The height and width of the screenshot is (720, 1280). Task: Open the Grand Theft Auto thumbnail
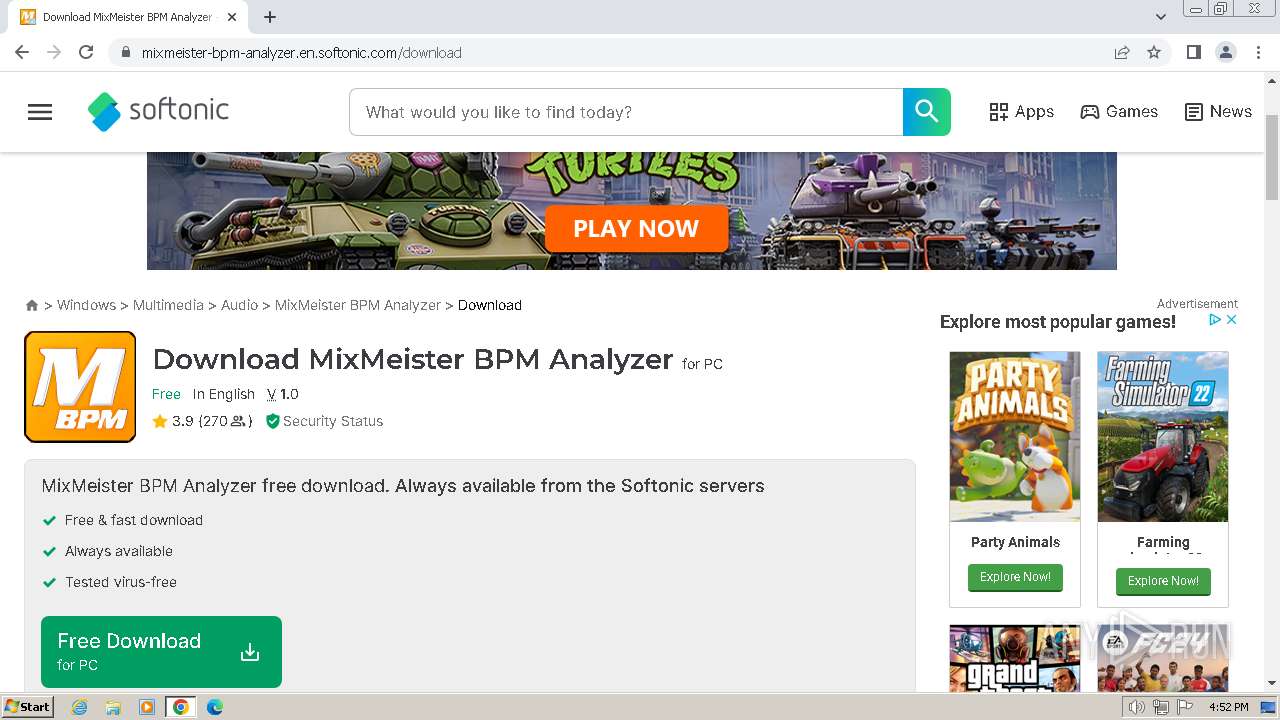pyautogui.click(x=1015, y=659)
